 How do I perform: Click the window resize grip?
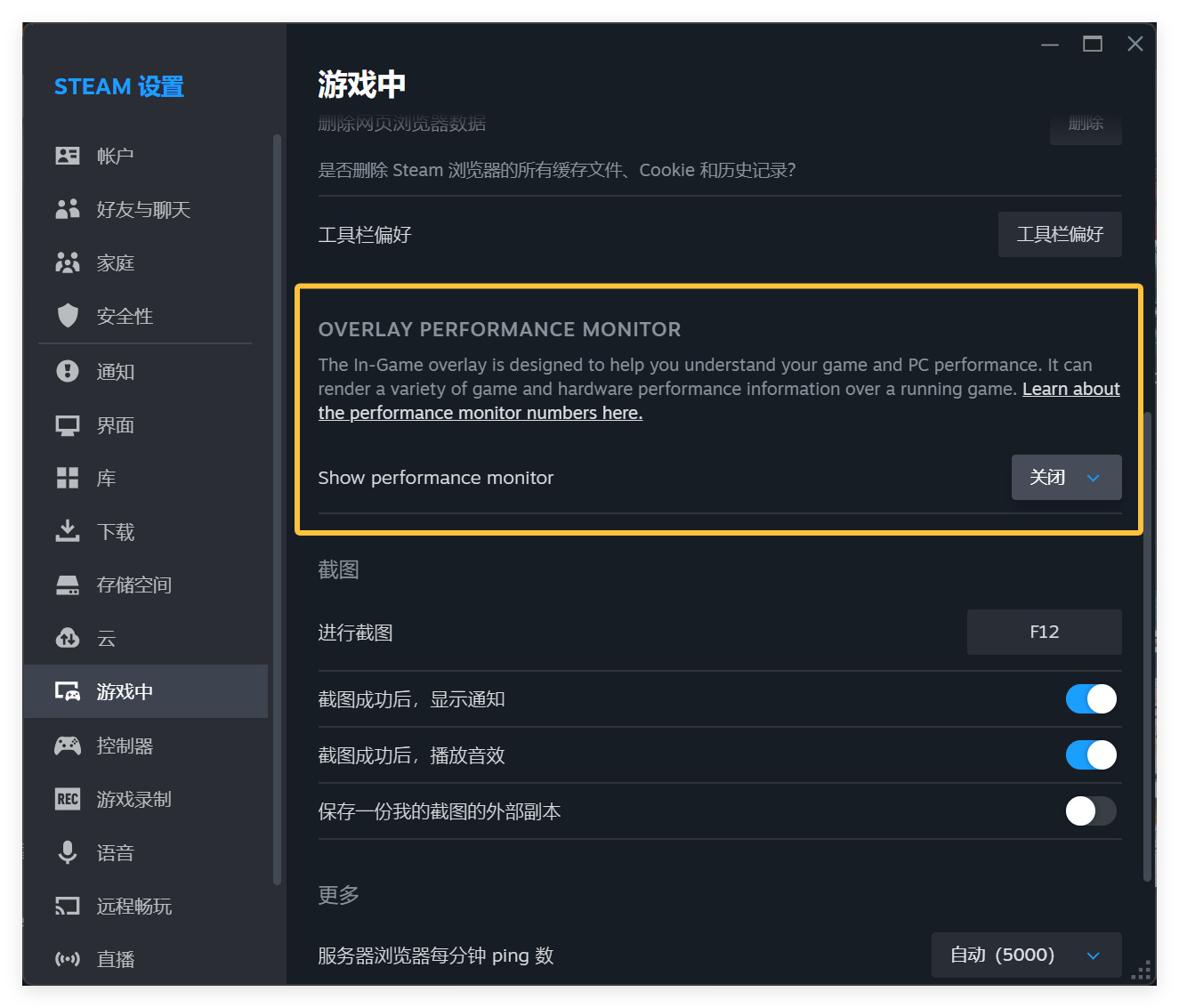point(1143,970)
